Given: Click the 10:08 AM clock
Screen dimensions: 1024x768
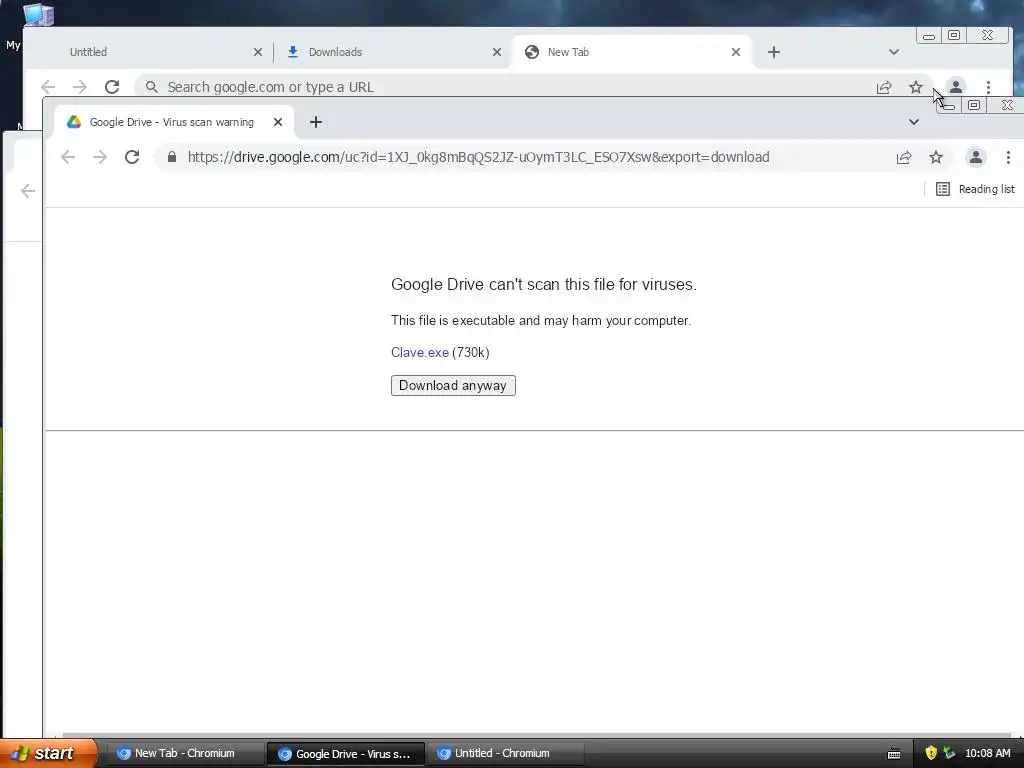Looking at the screenshot, I should pos(987,754).
